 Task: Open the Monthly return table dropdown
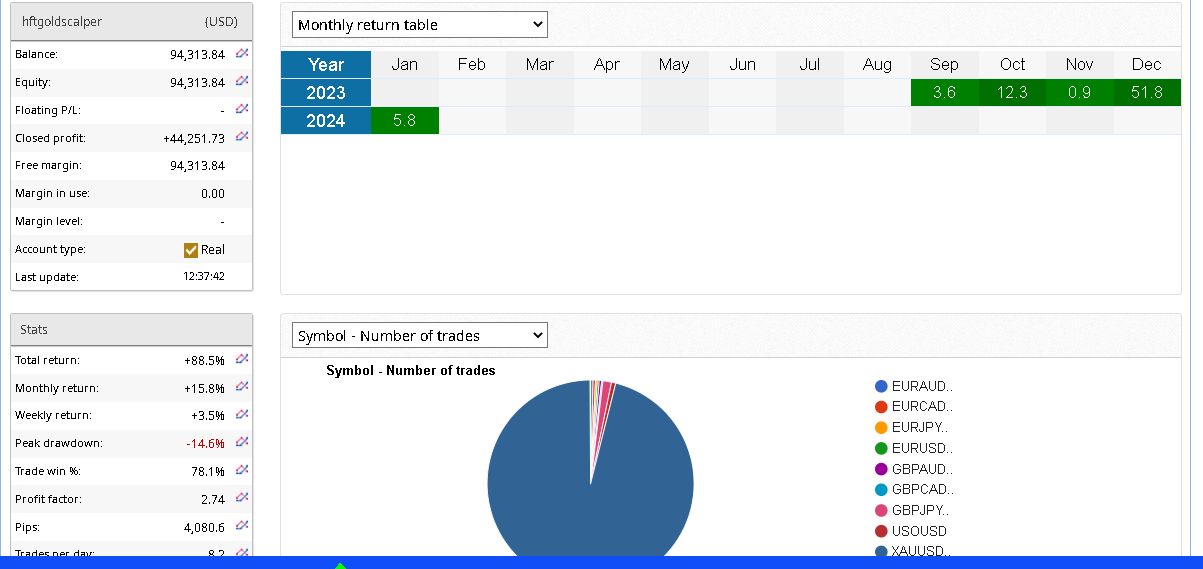(420, 25)
